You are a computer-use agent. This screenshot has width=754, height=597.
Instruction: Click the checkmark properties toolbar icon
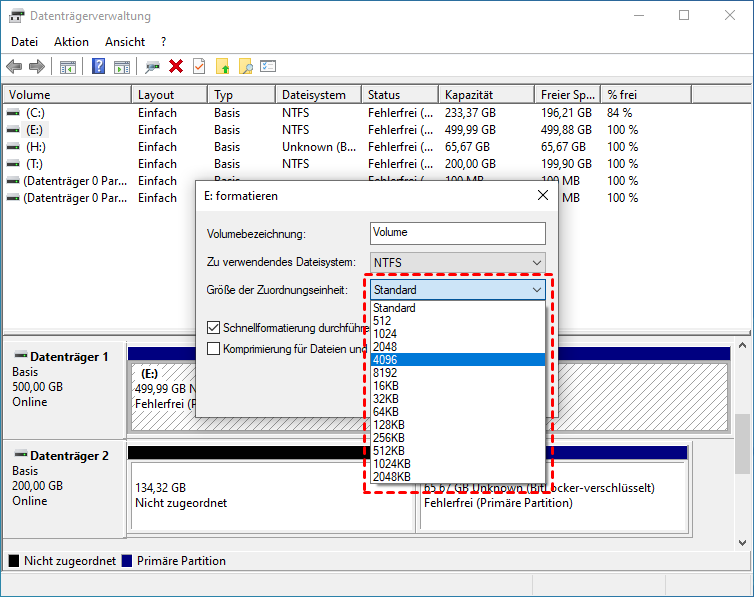pyautogui.click(x=199, y=66)
